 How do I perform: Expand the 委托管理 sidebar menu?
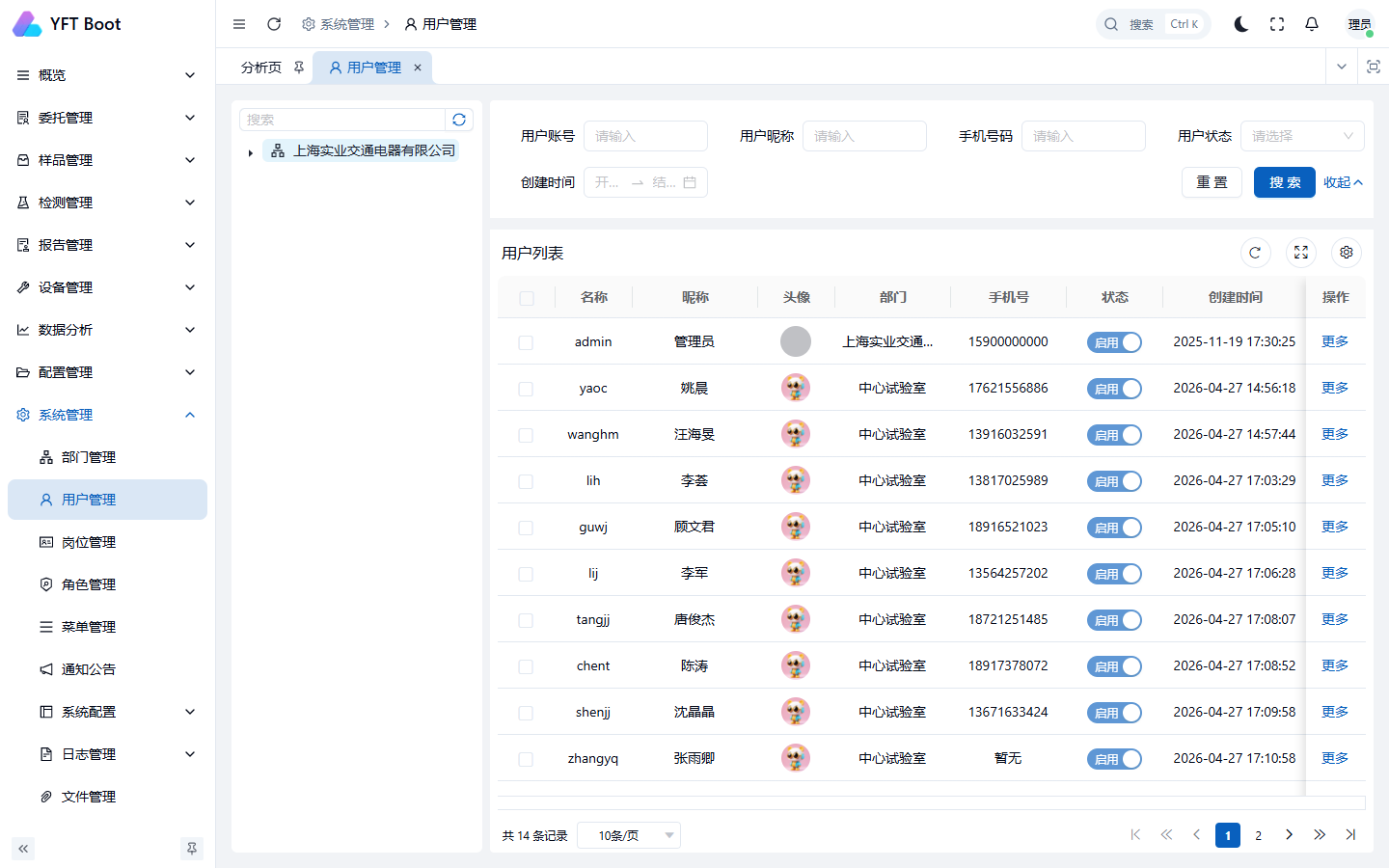[107, 118]
